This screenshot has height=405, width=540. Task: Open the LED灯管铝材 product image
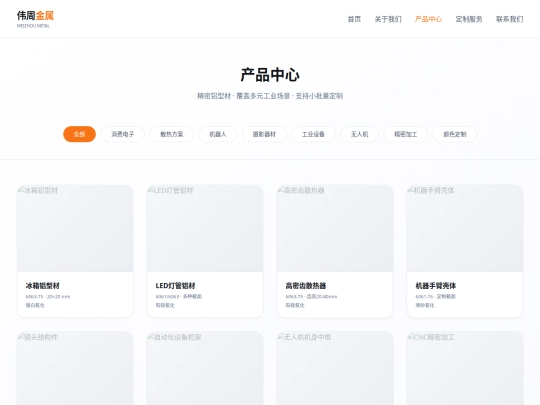coord(205,228)
